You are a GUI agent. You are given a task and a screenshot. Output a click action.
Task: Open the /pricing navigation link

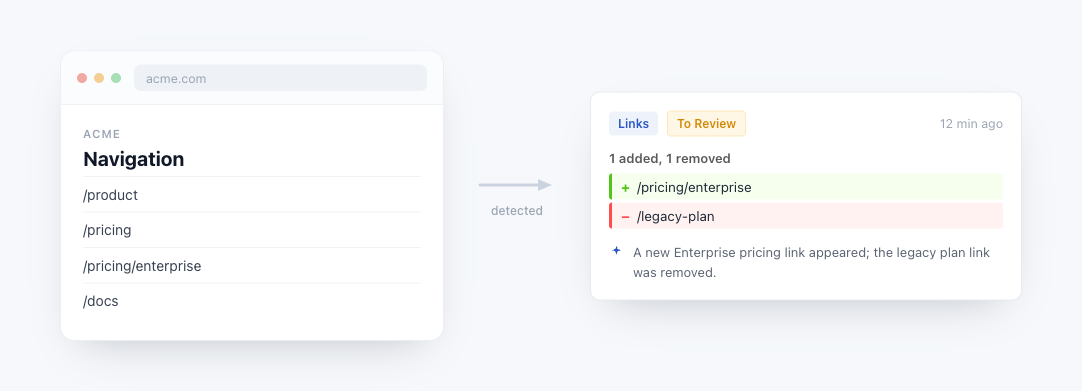pyautogui.click(x=107, y=230)
